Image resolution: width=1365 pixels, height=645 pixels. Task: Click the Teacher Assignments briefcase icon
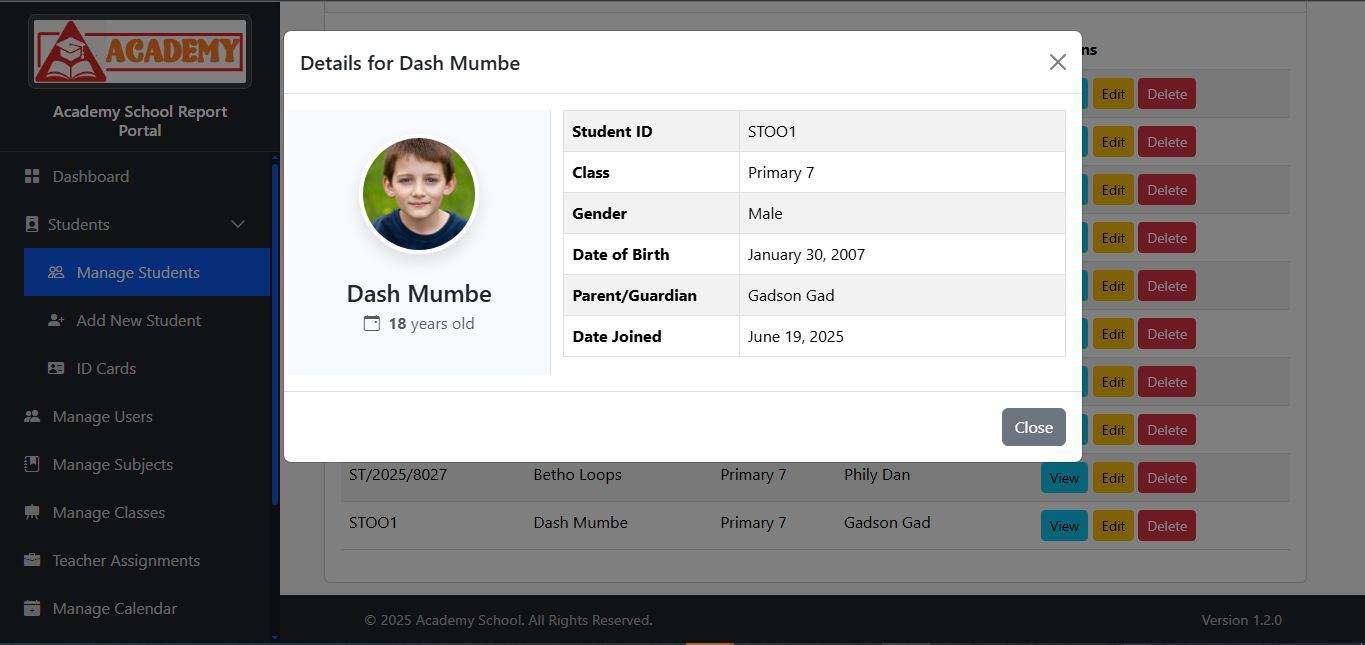pos(32,561)
